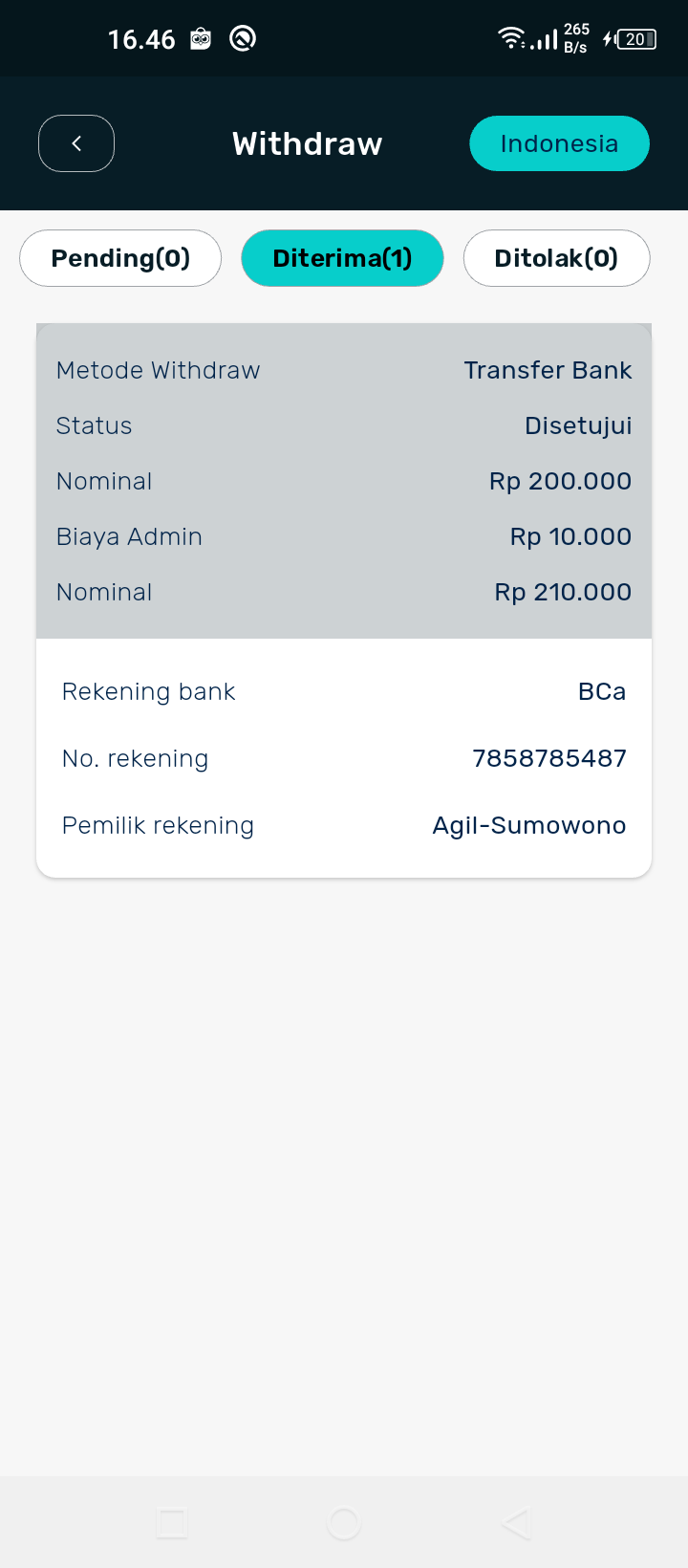
Task: Tap the account number 7858785487
Action: point(549,758)
